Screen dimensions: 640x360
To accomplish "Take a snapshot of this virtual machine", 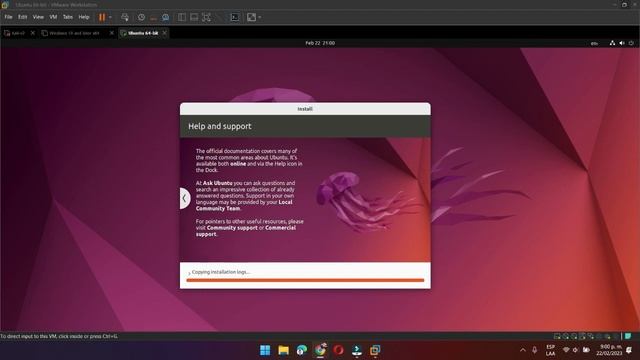I will click(x=141, y=17).
